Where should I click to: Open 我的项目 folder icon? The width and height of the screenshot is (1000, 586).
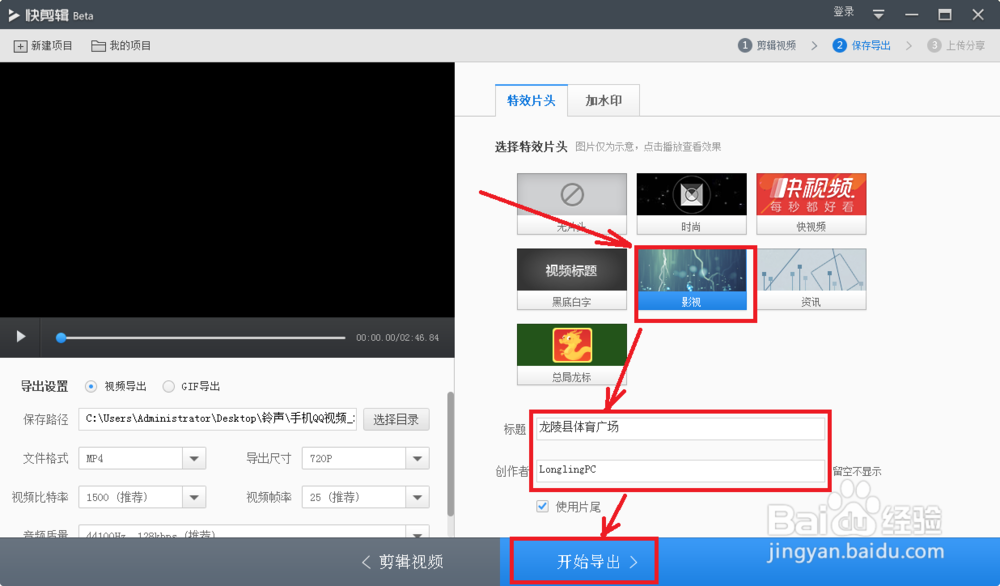click(98, 46)
